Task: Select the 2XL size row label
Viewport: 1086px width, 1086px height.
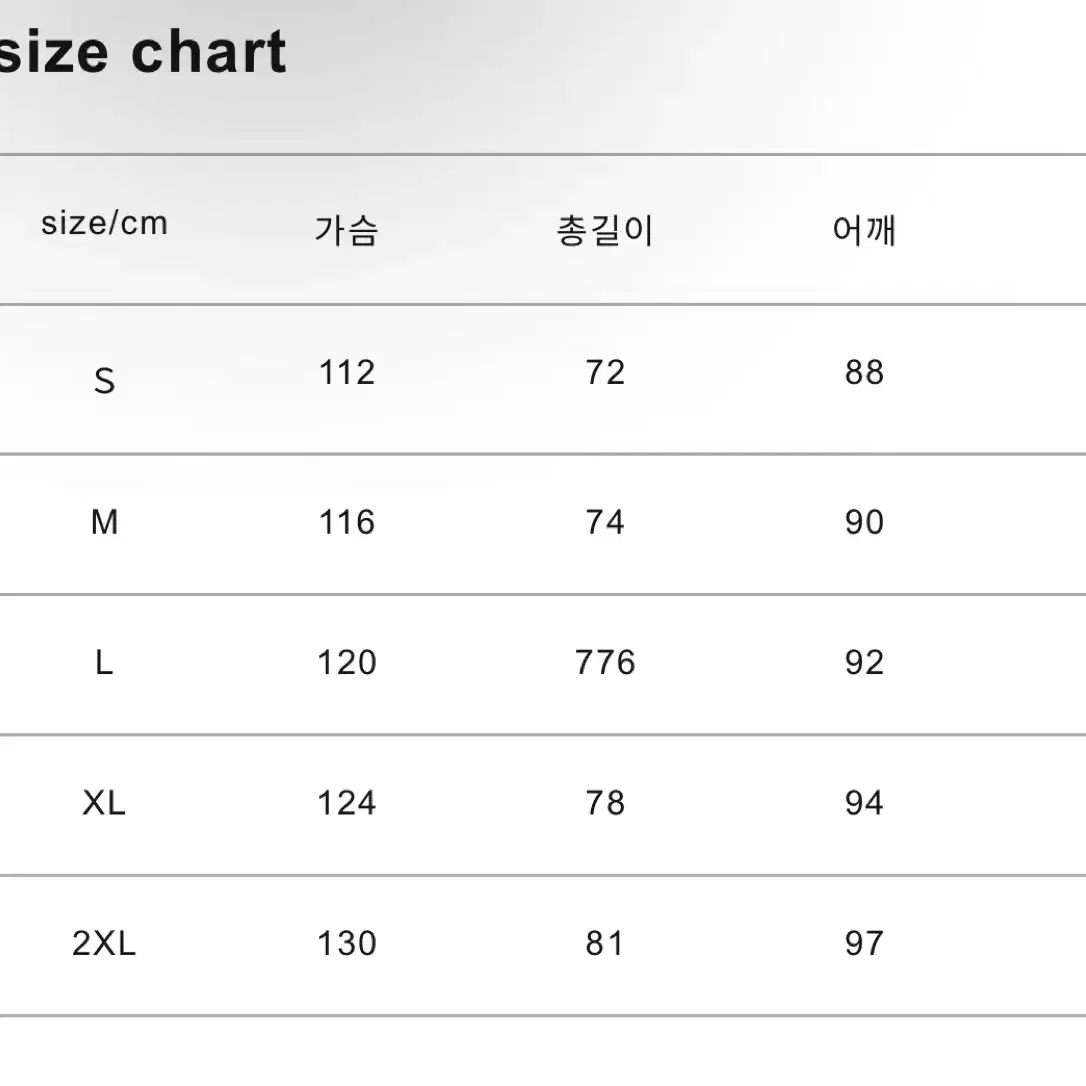Action: coord(105,943)
